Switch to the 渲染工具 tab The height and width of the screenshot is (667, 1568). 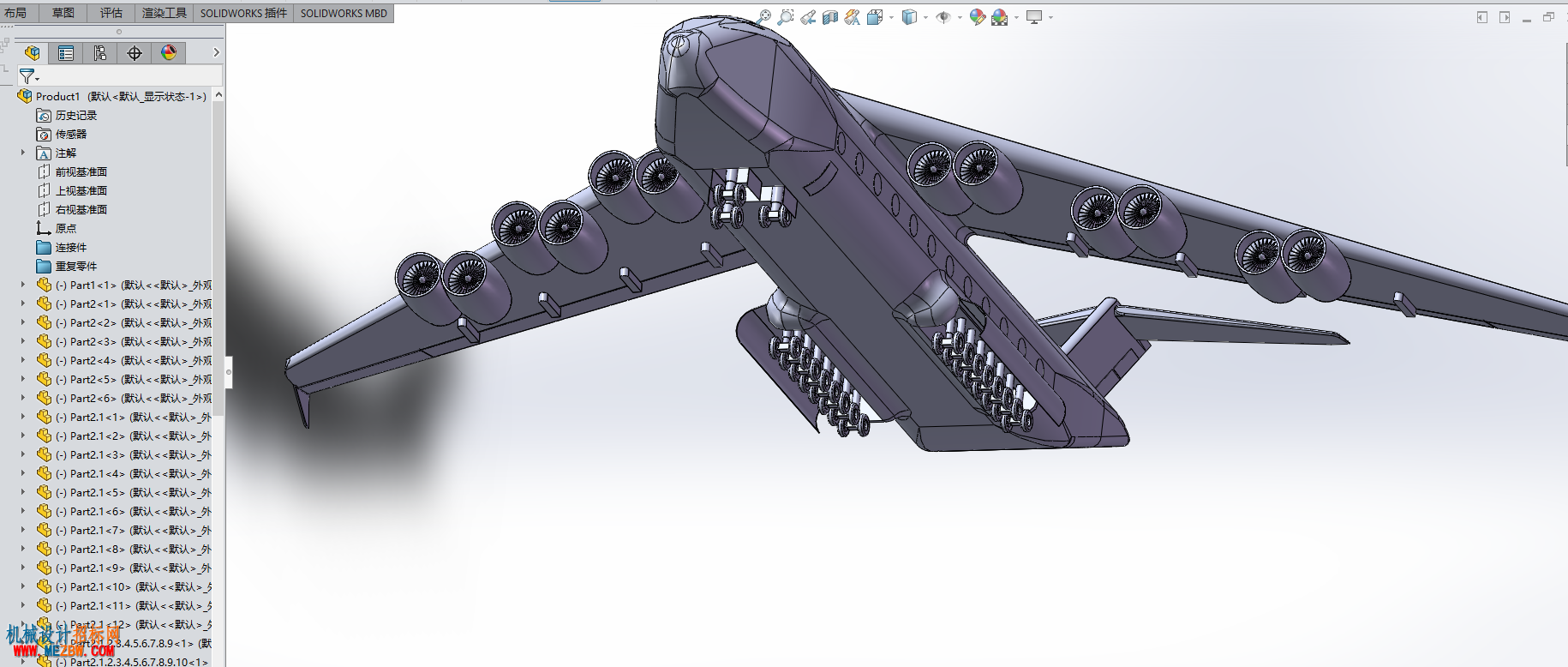[165, 13]
